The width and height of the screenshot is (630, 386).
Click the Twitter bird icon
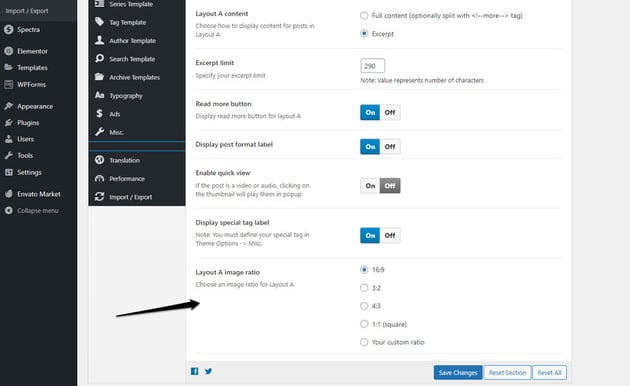209,371
